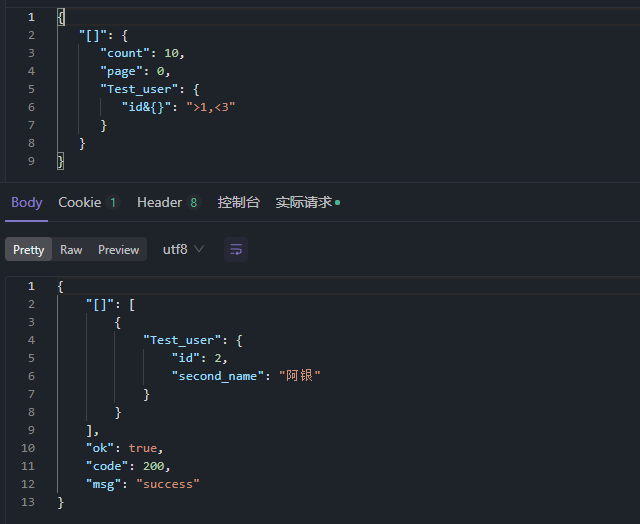Click the "code" key in response
The width and height of the screenshot is (640, 524).
[107, 466]
